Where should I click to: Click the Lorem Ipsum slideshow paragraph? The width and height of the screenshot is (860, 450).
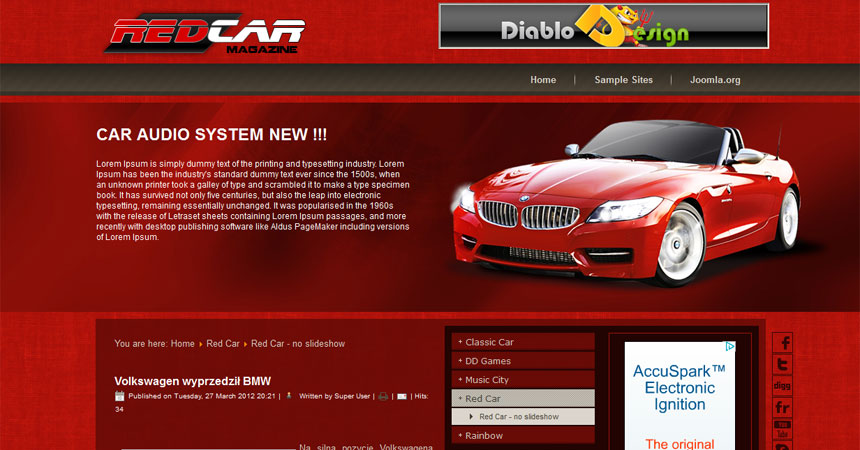[x=253, y=200]
